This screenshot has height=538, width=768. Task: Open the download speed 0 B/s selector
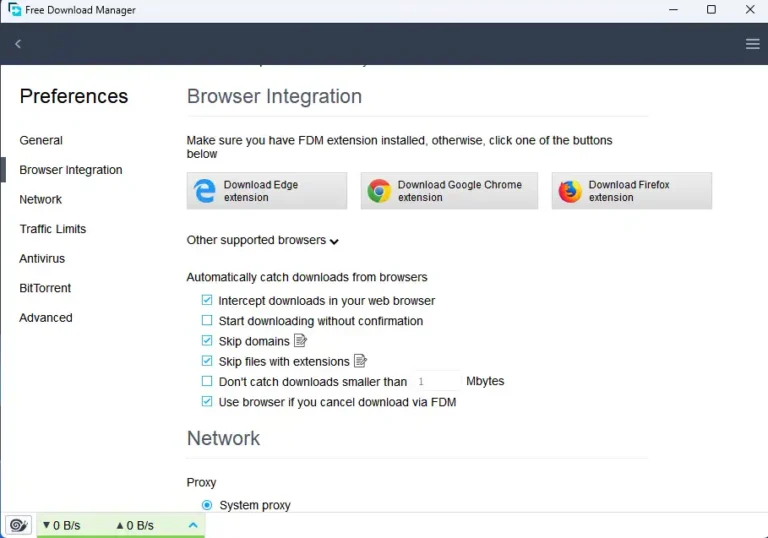point(62,525)
